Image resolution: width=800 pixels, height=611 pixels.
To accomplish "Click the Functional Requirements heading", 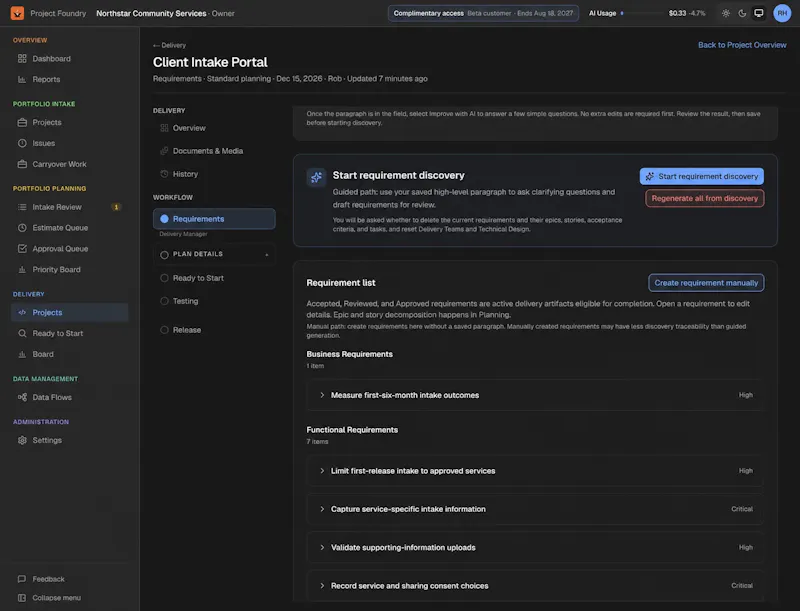I will pos(352,430).
